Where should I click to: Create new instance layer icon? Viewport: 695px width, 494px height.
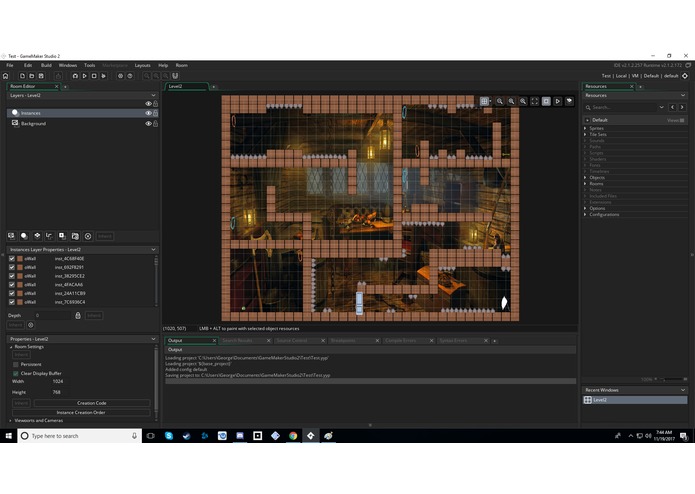[24, 236]
